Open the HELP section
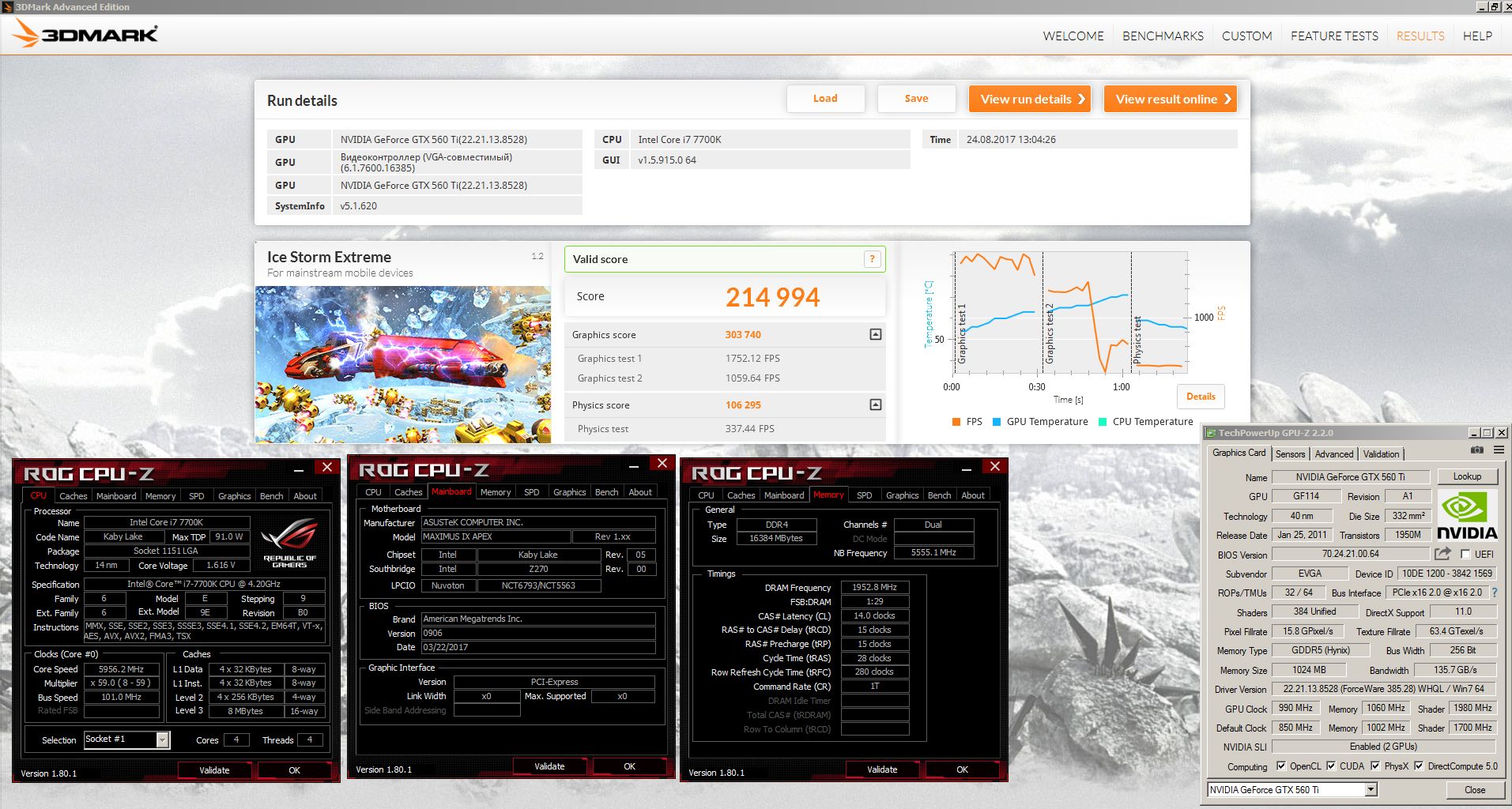This screenshot has height=809, width=1512. point(1477,36)
